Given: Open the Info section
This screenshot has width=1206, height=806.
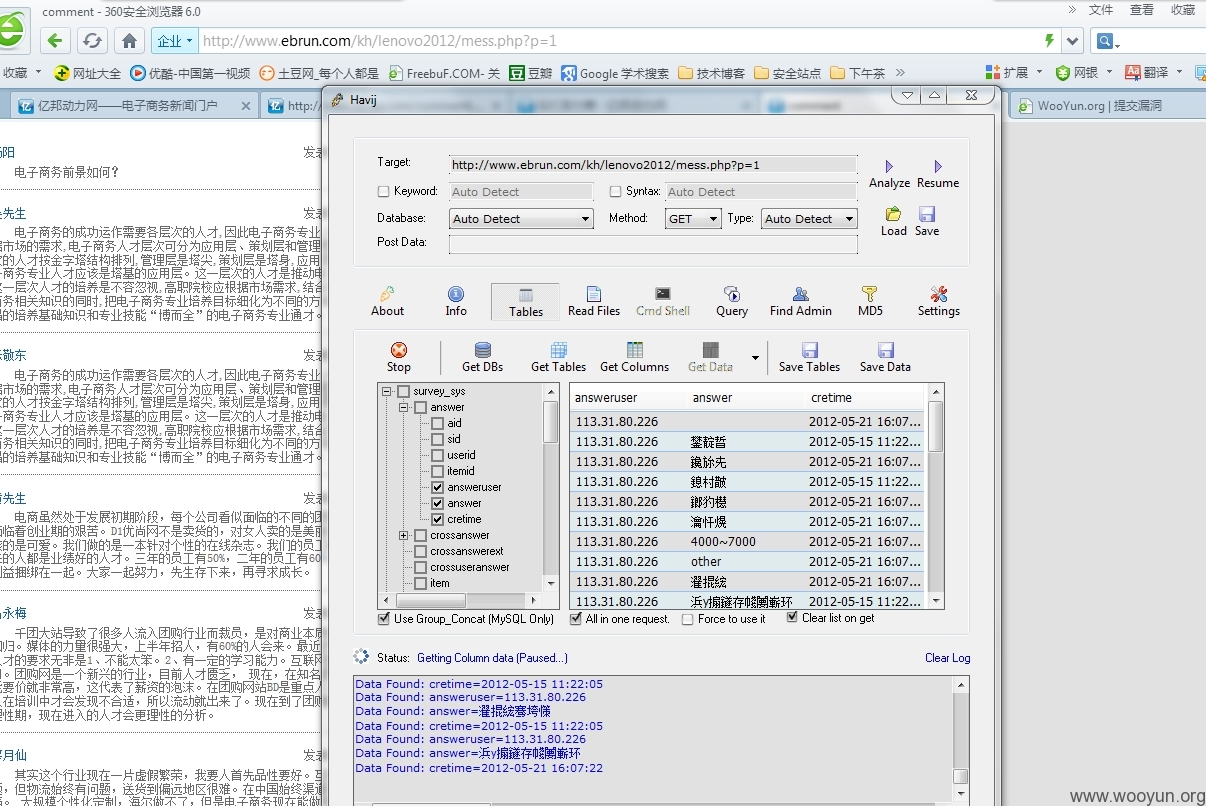Looking at the screenshot, I should tap(456, 301).
